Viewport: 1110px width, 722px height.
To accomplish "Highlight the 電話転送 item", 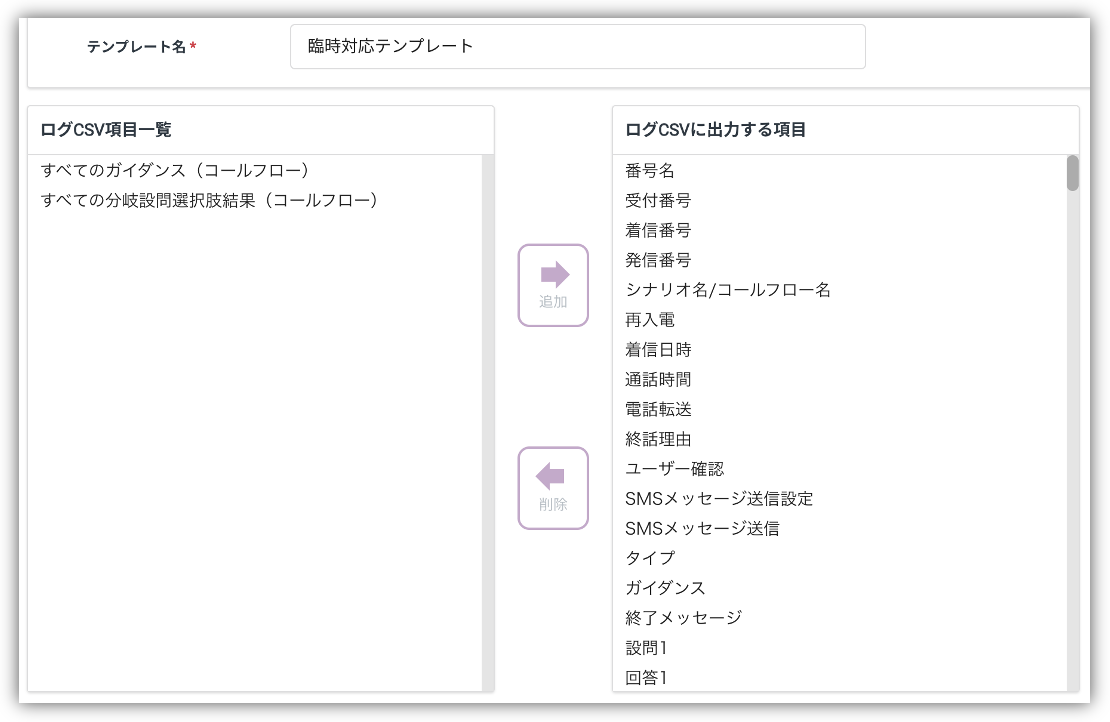I will [658, 409].
